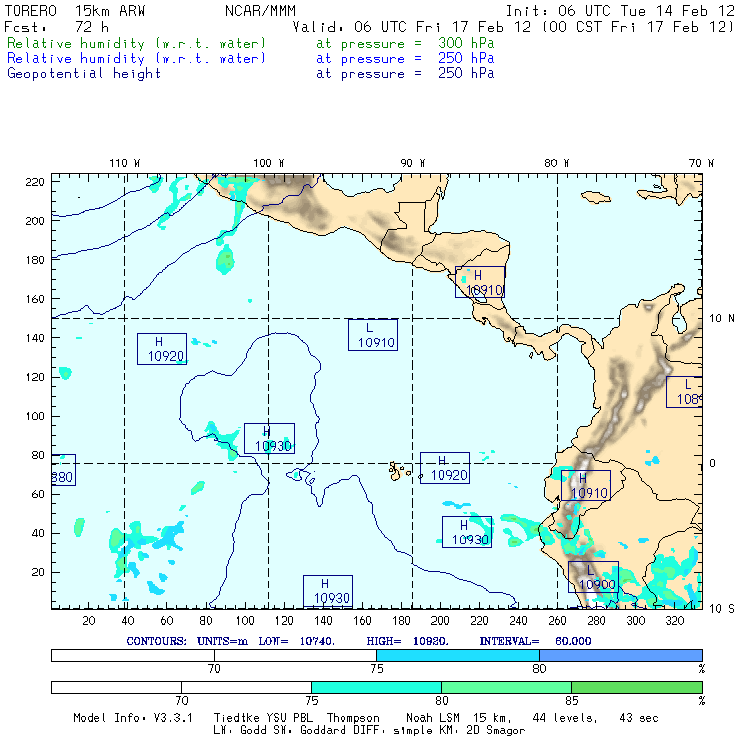The height and width of the screenshot is (740, 740).
Task: Click the Geopotential height legend label
Action: pyautogui.click(x=84, y=73)
